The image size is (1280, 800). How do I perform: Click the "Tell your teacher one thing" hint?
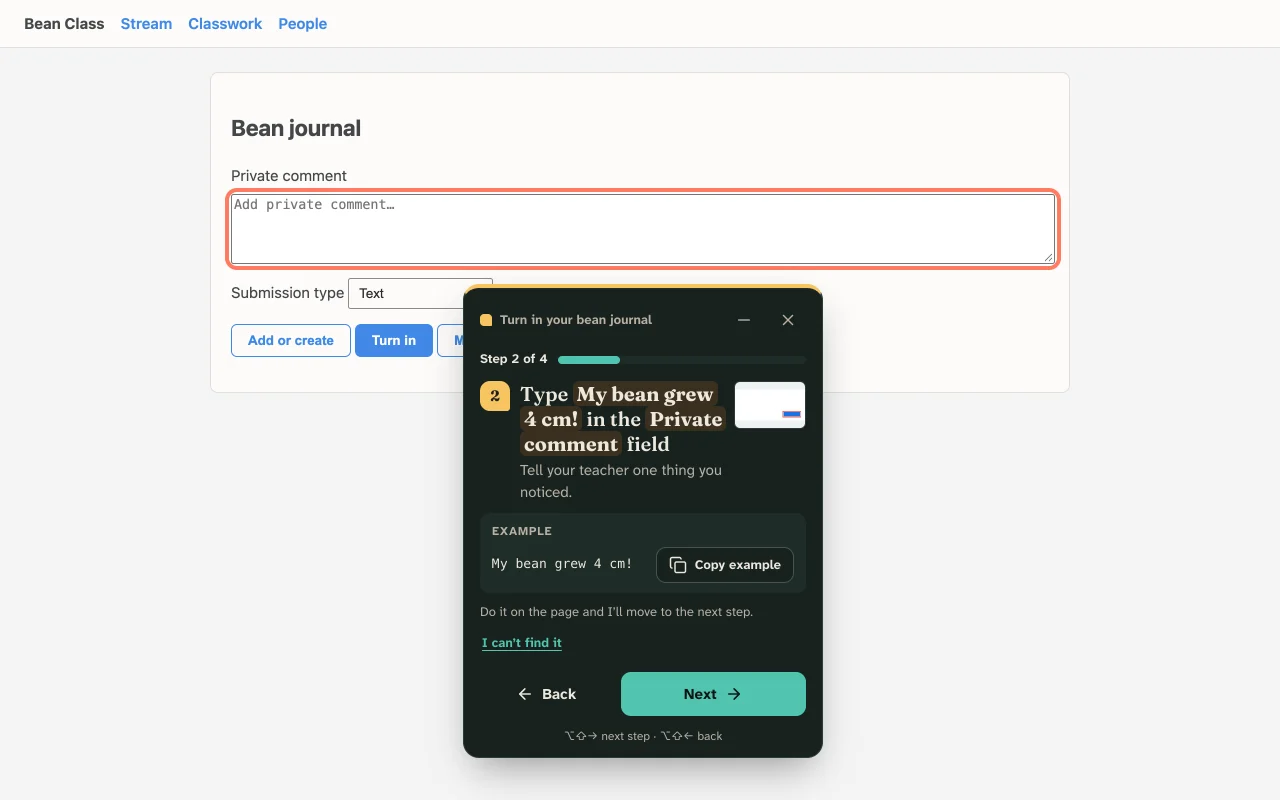(x=621, y=481)
